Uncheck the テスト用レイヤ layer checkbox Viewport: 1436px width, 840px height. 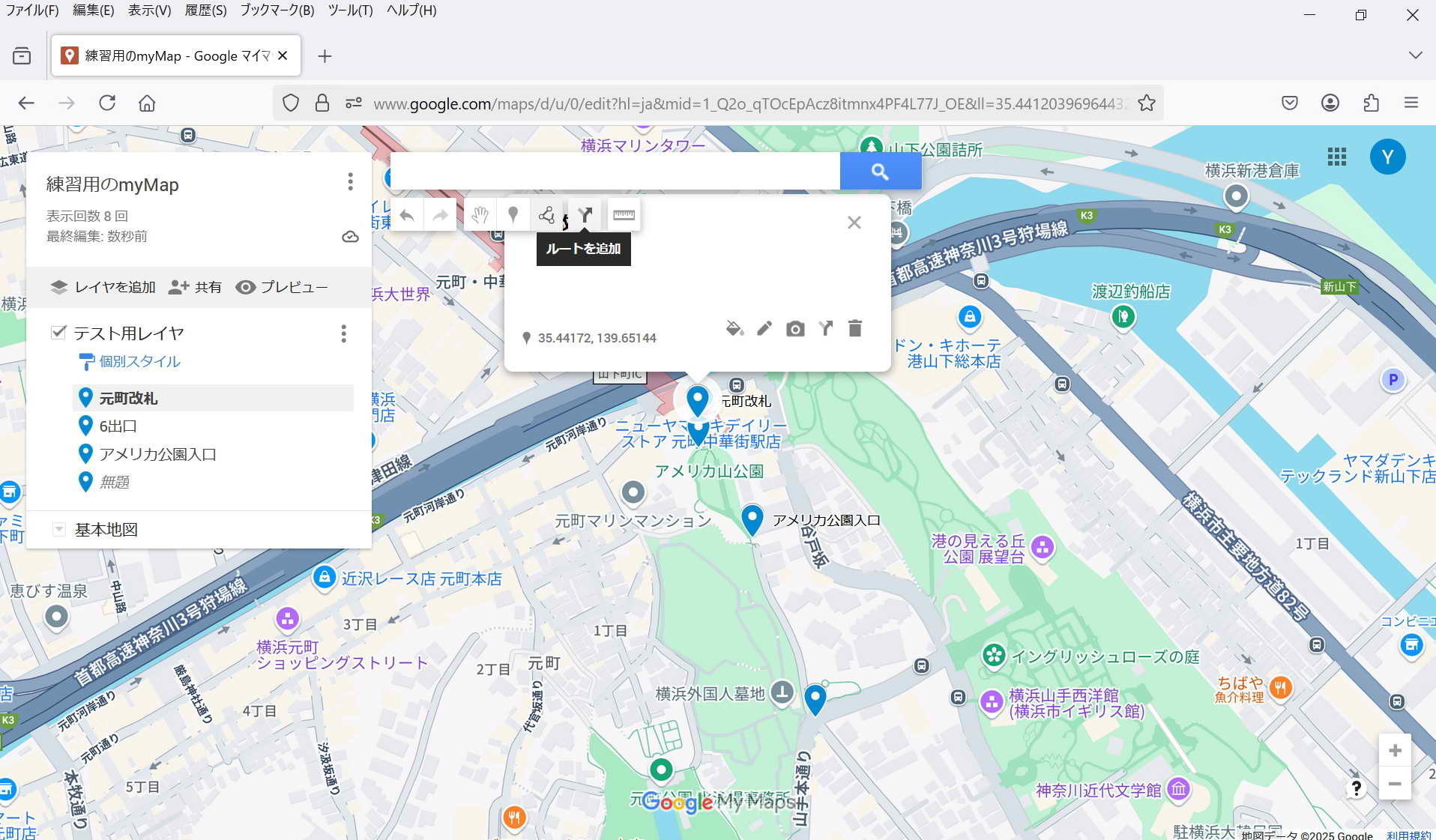coord(58,332)
